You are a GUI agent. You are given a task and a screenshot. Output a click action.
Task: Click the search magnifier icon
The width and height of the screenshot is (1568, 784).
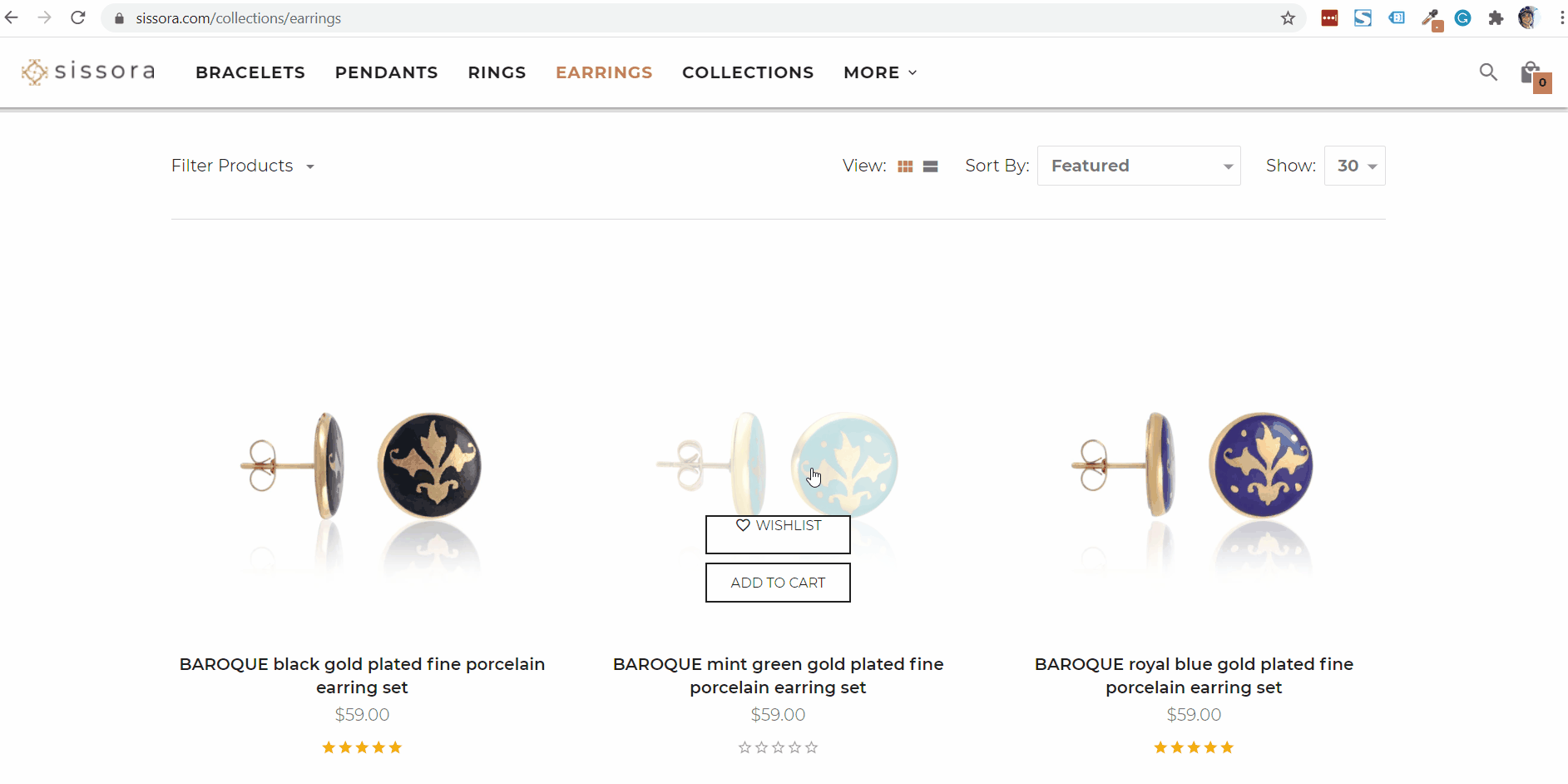[1487, 72]
